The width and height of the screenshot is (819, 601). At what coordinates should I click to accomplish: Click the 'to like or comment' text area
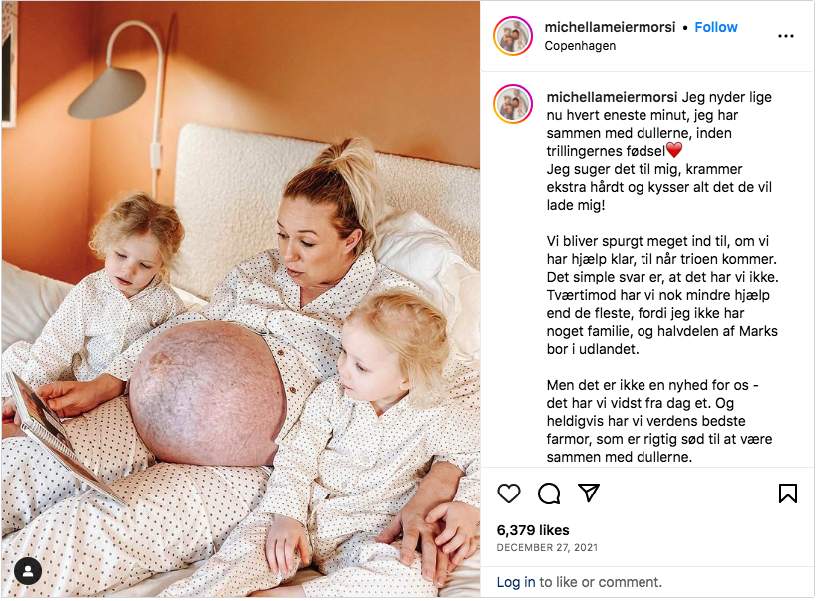click(x=600, y=582)
